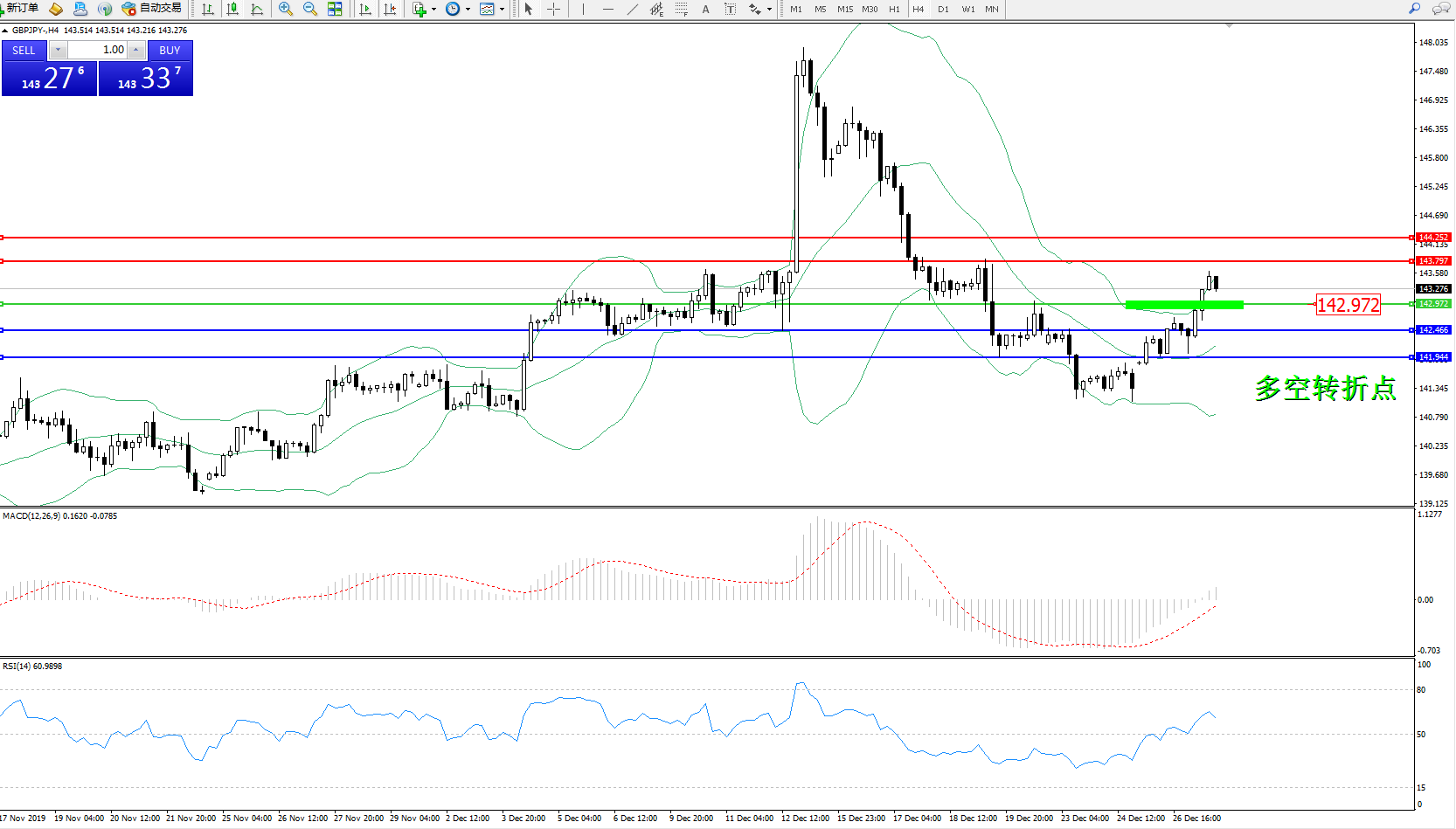Select the trendline drawing tool
The height and width of the screenshot is (829, 1456).
click(x=632, y=9)
